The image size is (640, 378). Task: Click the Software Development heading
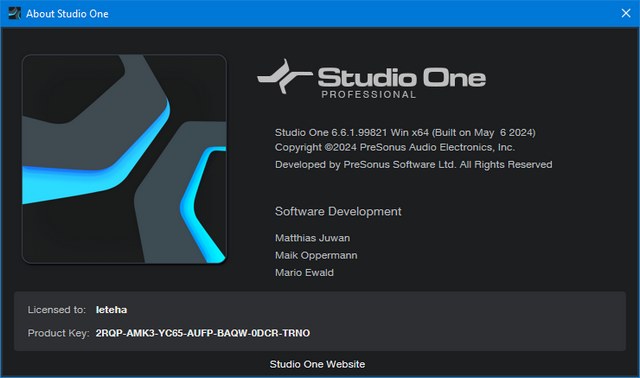point(338,211)
